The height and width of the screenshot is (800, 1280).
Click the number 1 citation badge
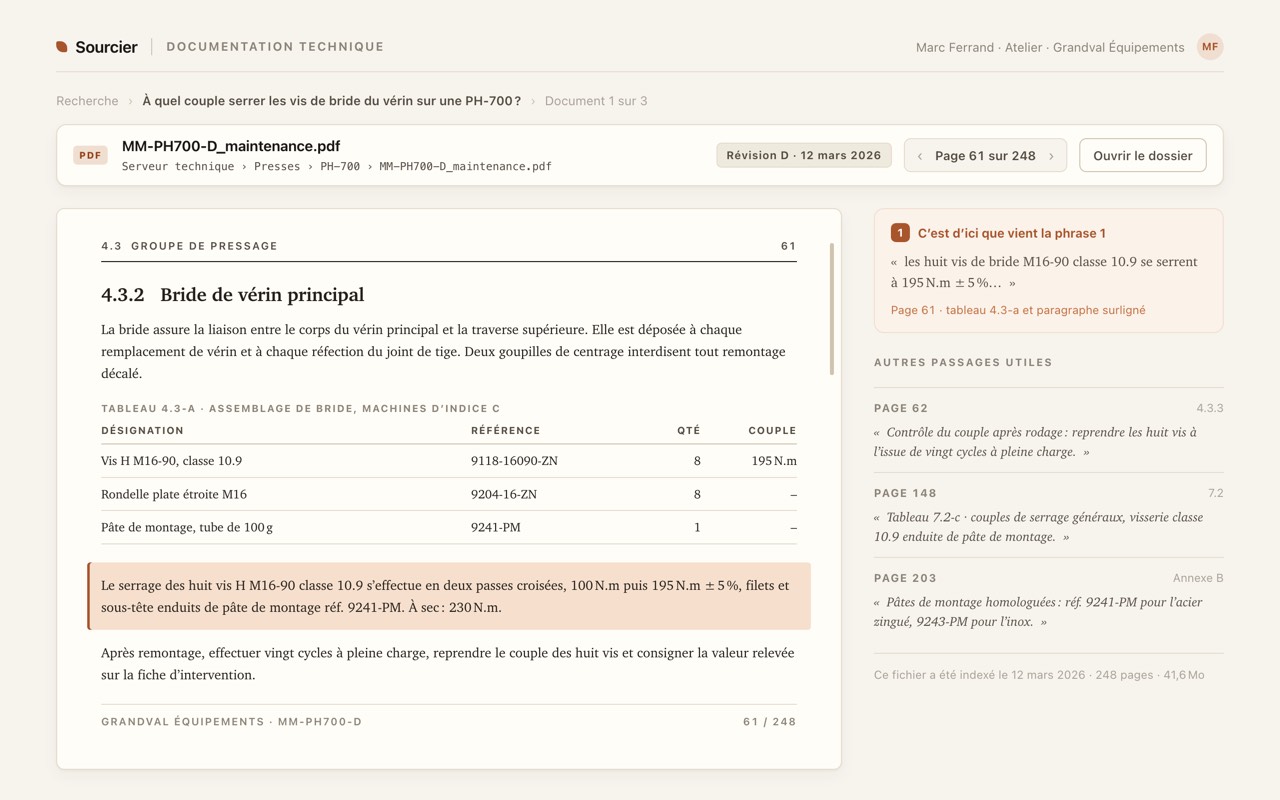[x=900, y=233]
